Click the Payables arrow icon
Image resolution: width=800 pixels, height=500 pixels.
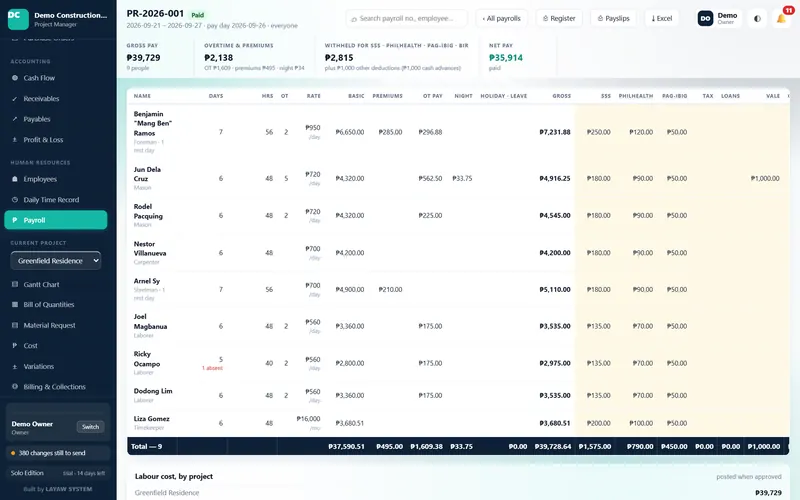pos(15,119)
